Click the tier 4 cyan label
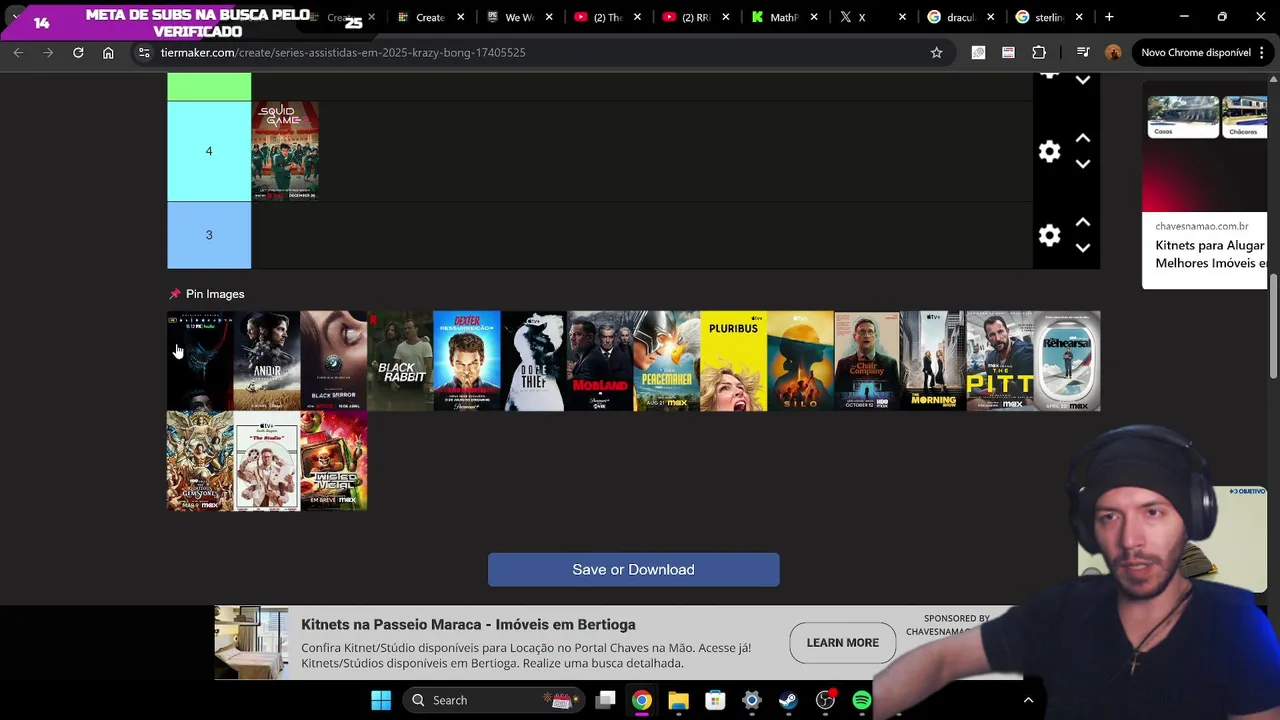The height and width of the screenshot is (720, 1280). coord(209,151)
